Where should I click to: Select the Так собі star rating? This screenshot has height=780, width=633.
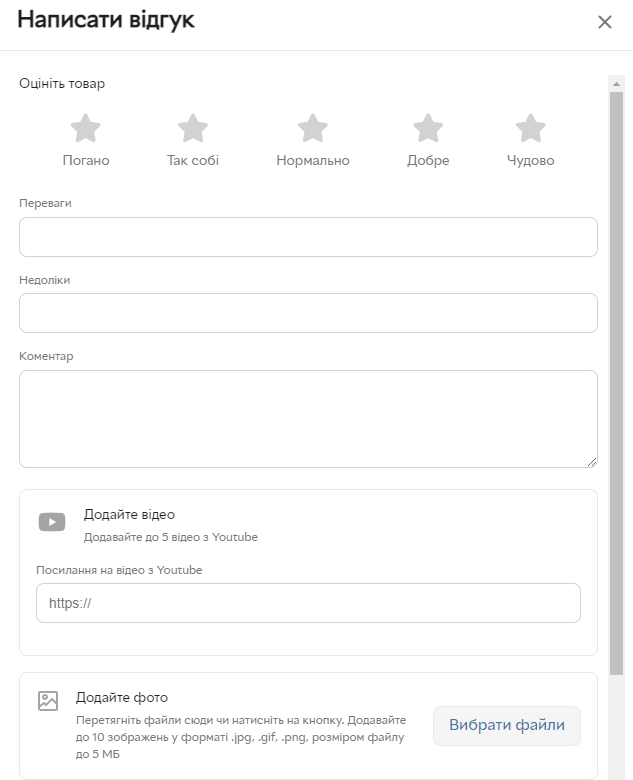point(192,129)
